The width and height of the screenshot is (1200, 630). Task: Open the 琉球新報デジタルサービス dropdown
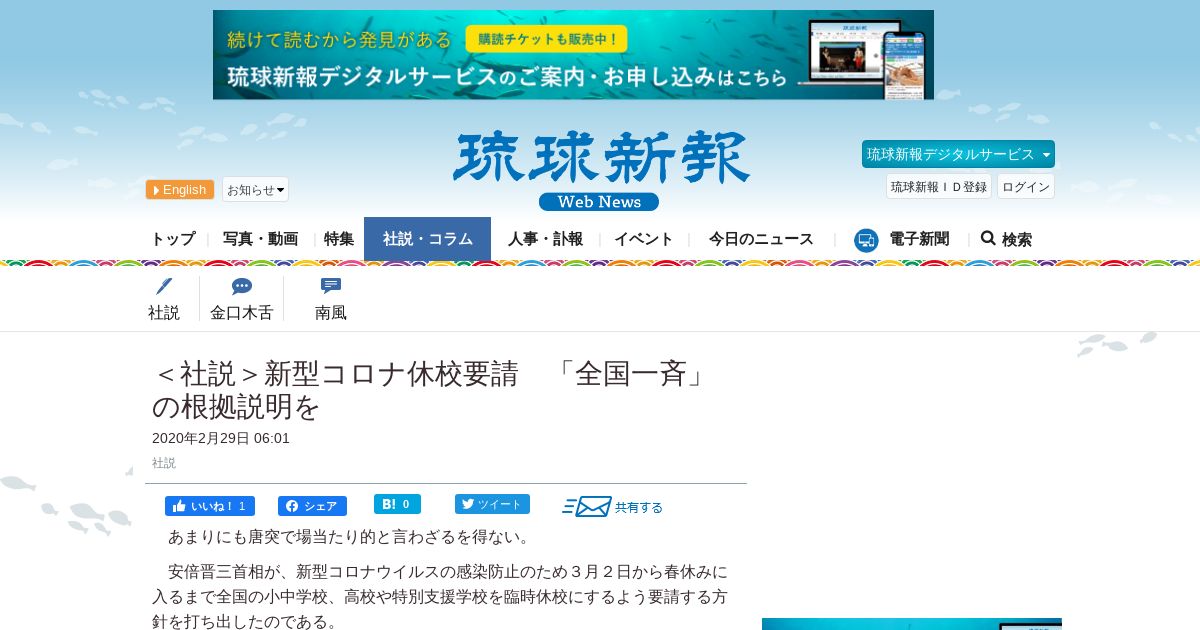tap(958, 154)
